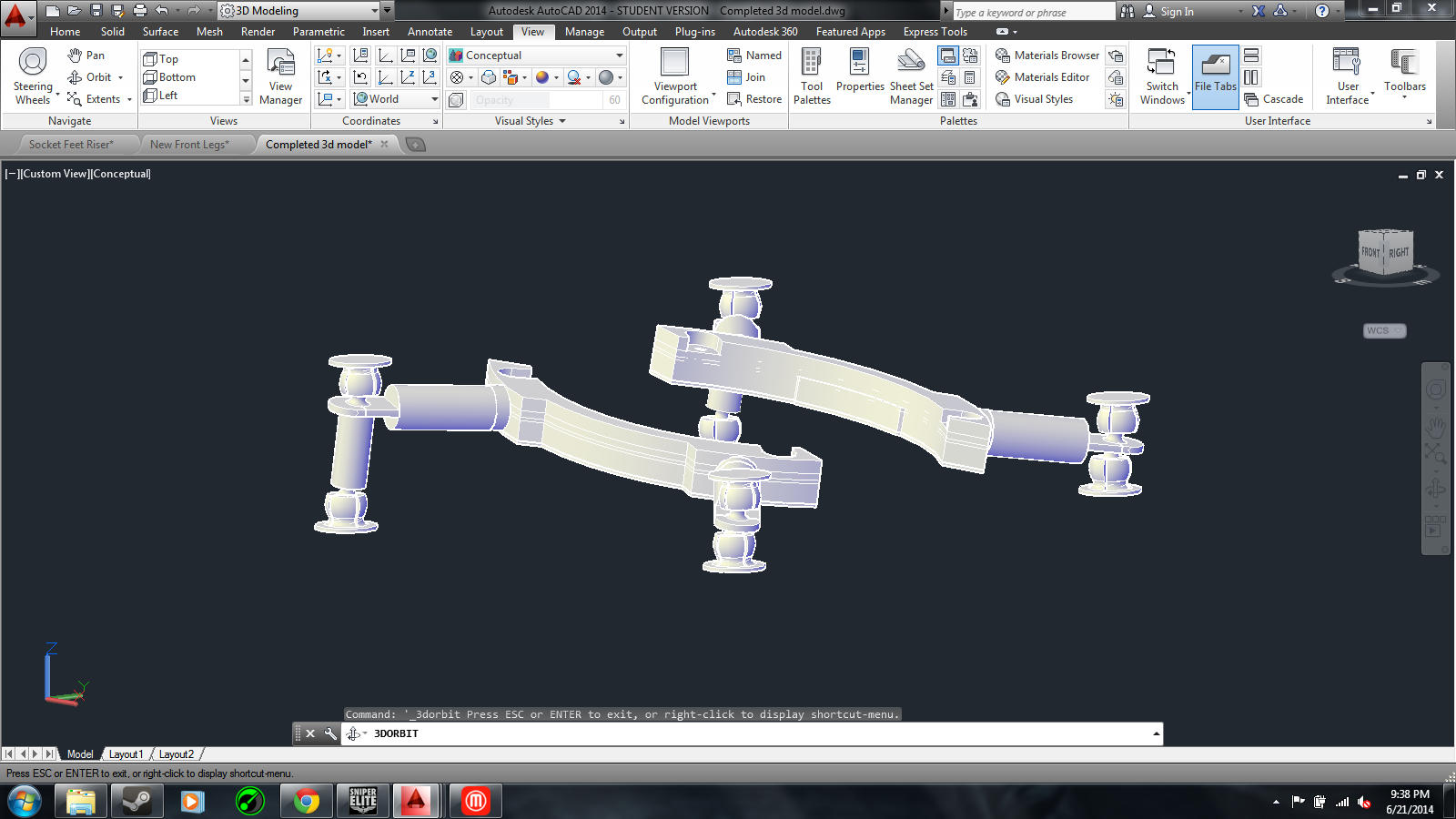
Task: Tile windows vertically icon
Action: [x=1251, y=77]
